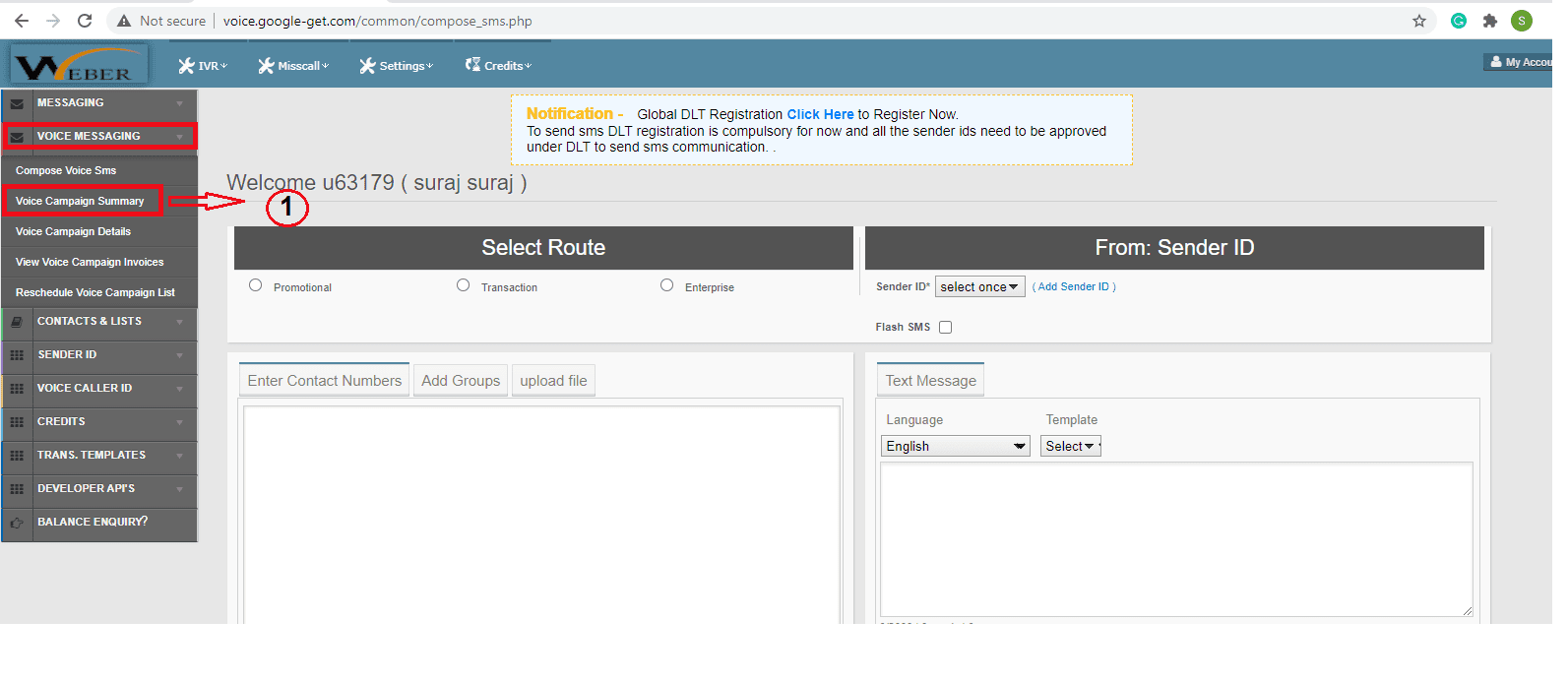Bookmark this page with star icon
This screenshot has height=682, width=1568.
(1418, 21)
